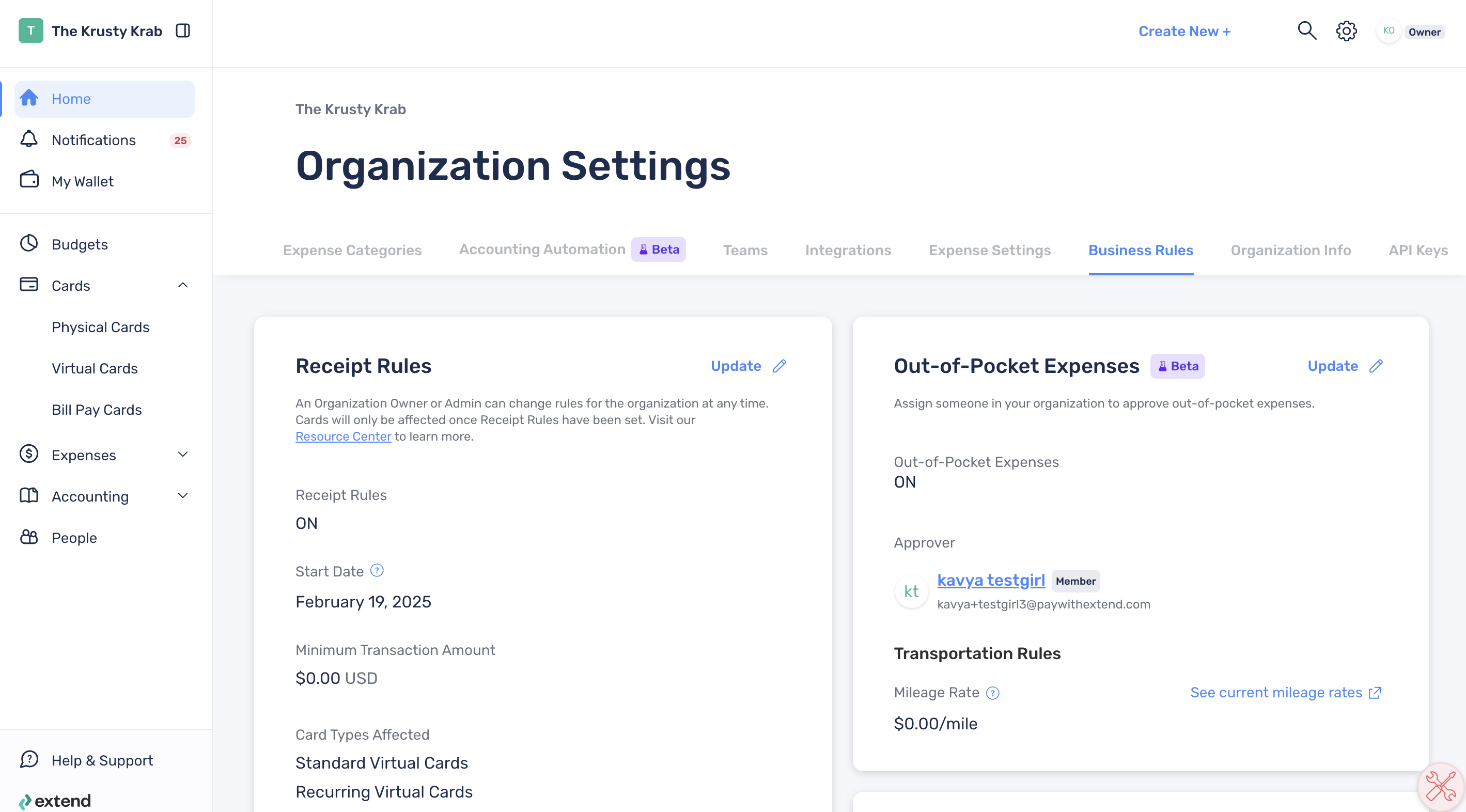
Task: Click Update in Out-of-Pocket Expenses card
Action: [1332, 366]
